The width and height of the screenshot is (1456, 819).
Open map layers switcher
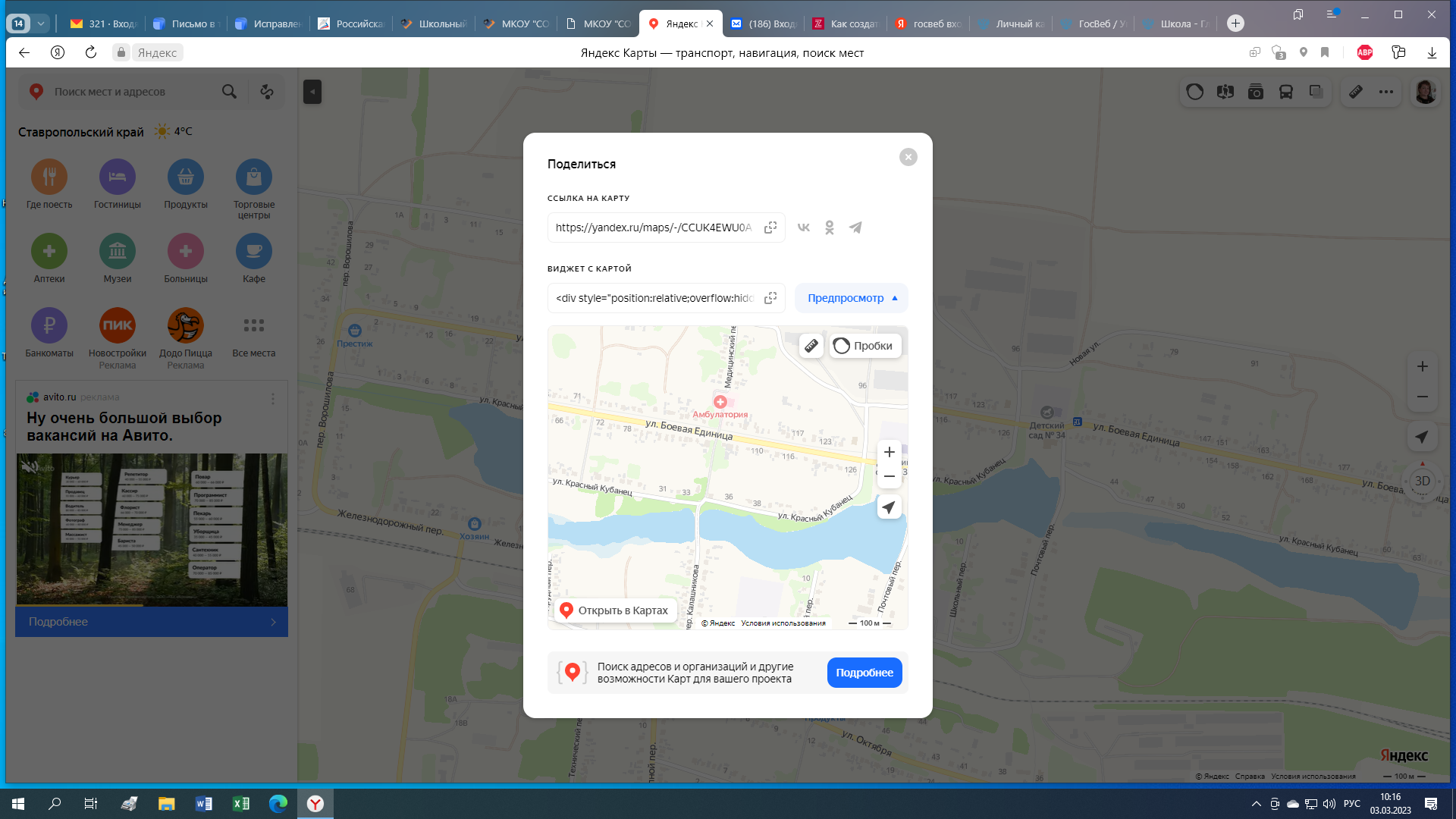(1316, 92)
